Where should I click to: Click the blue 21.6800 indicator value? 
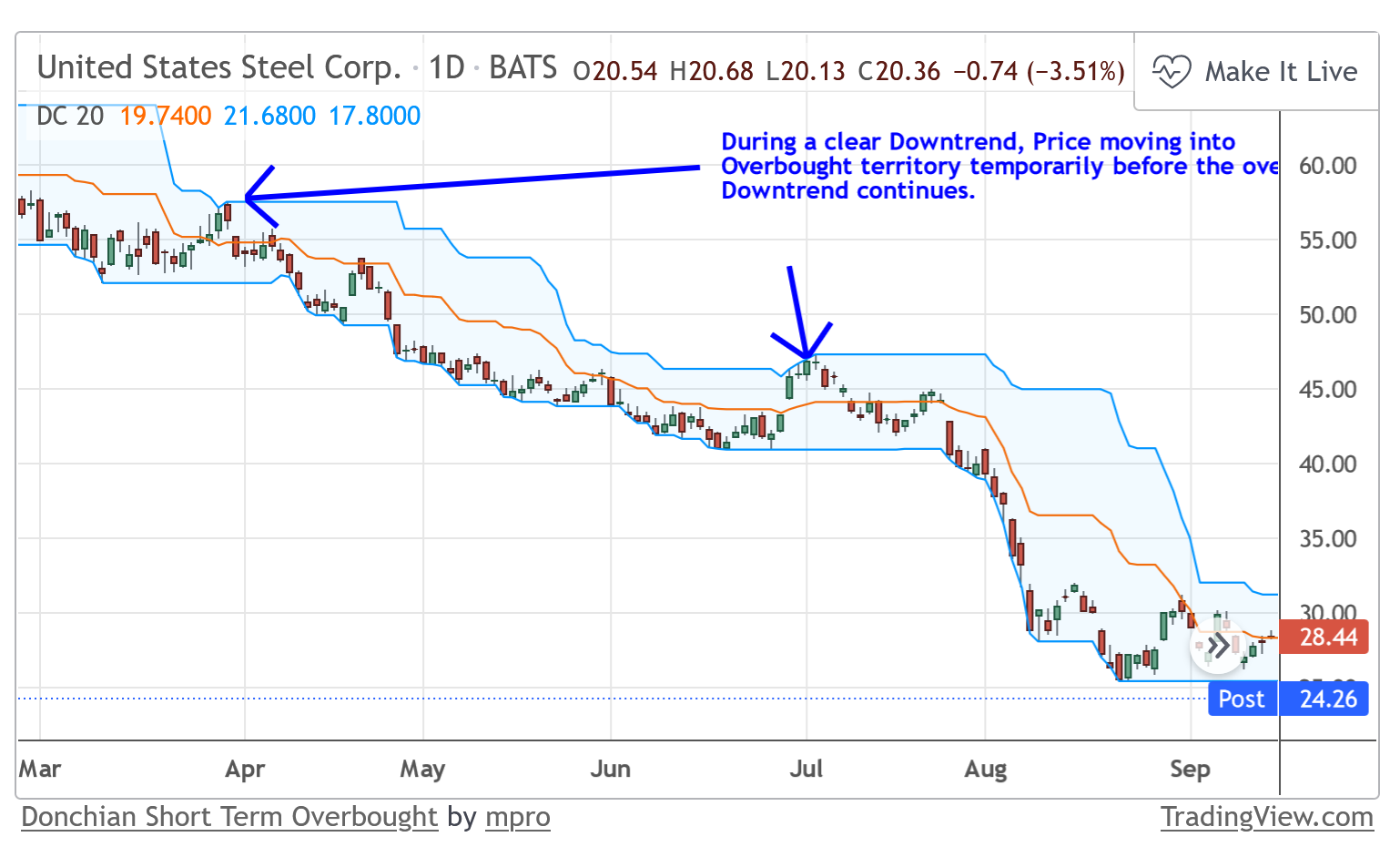click(270, 116)
